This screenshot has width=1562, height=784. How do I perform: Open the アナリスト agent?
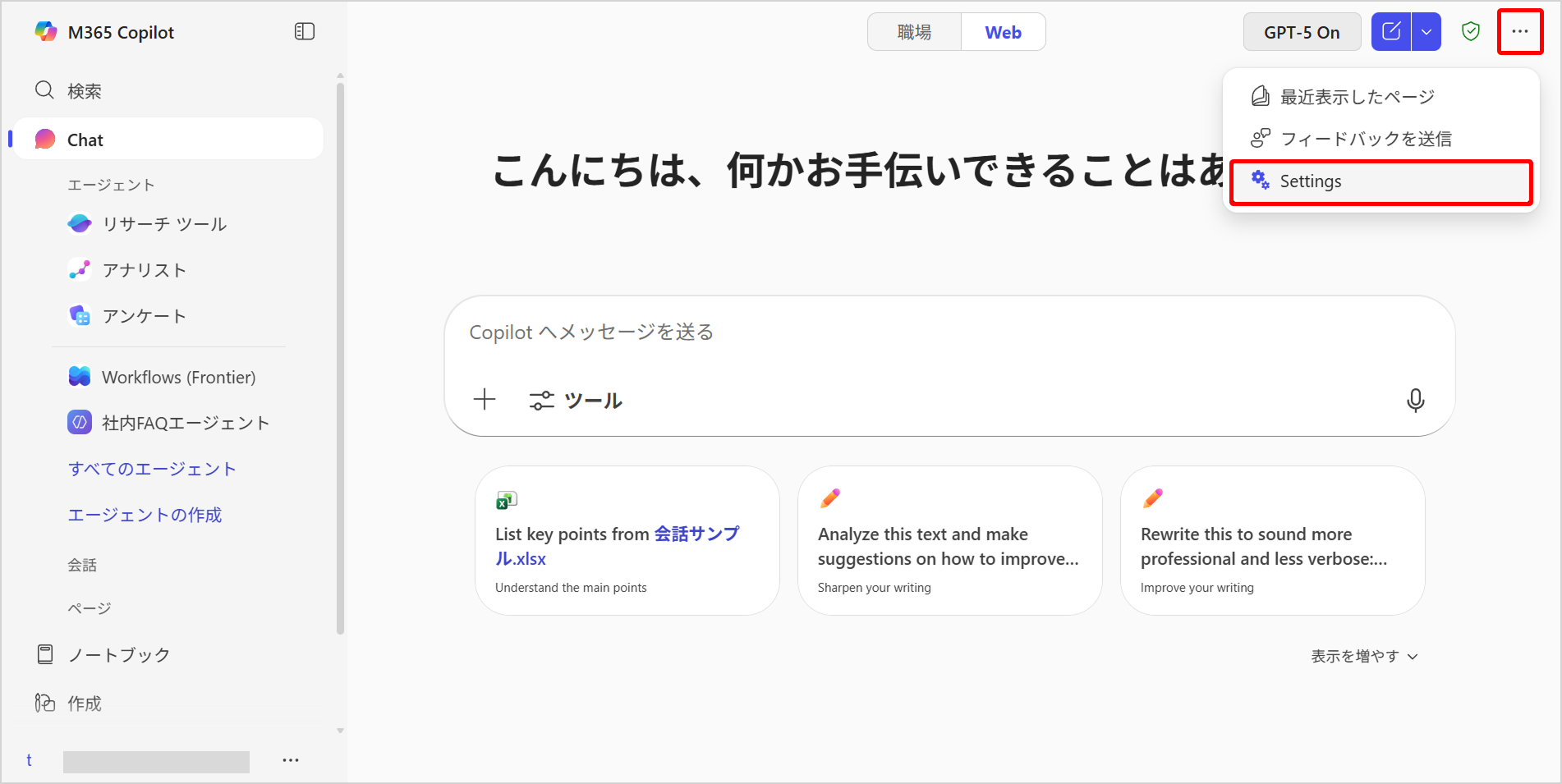(x=144, y=270)
